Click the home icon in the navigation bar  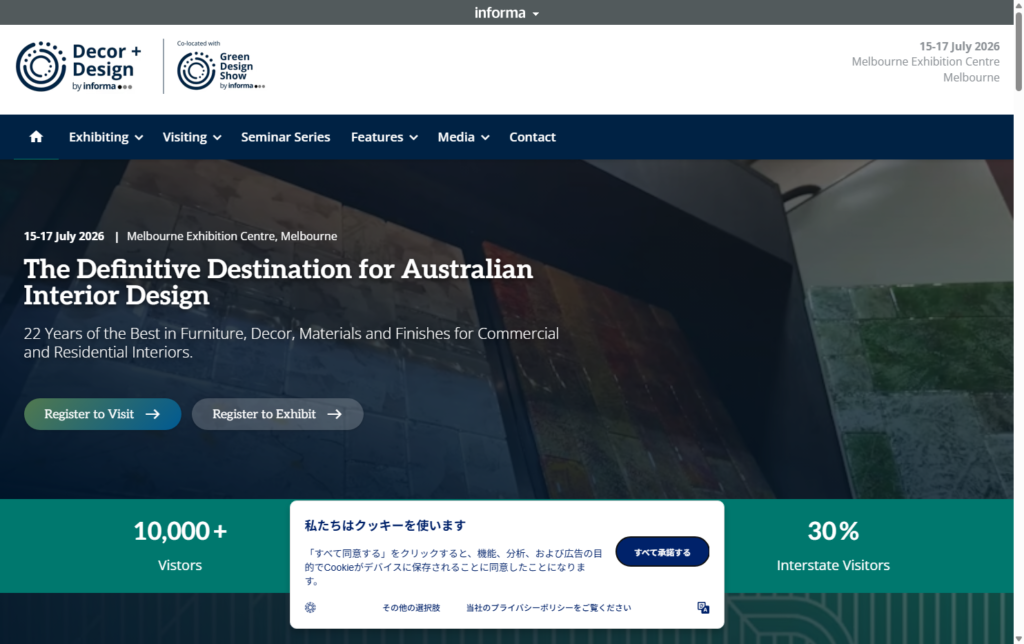coord(36,136)
